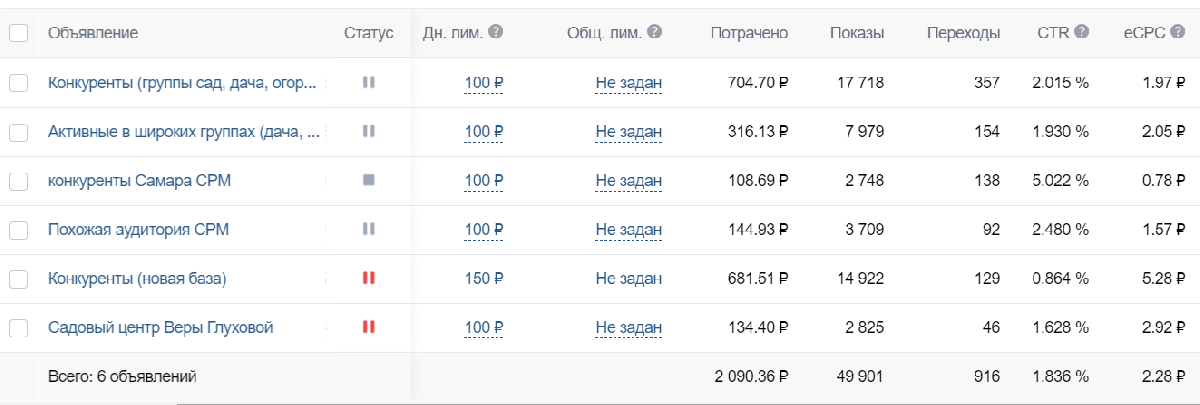Viewport: 1200px width, 405px height.
Task: Open ad Конкуренты (новая база)
Action: point(138,279)
